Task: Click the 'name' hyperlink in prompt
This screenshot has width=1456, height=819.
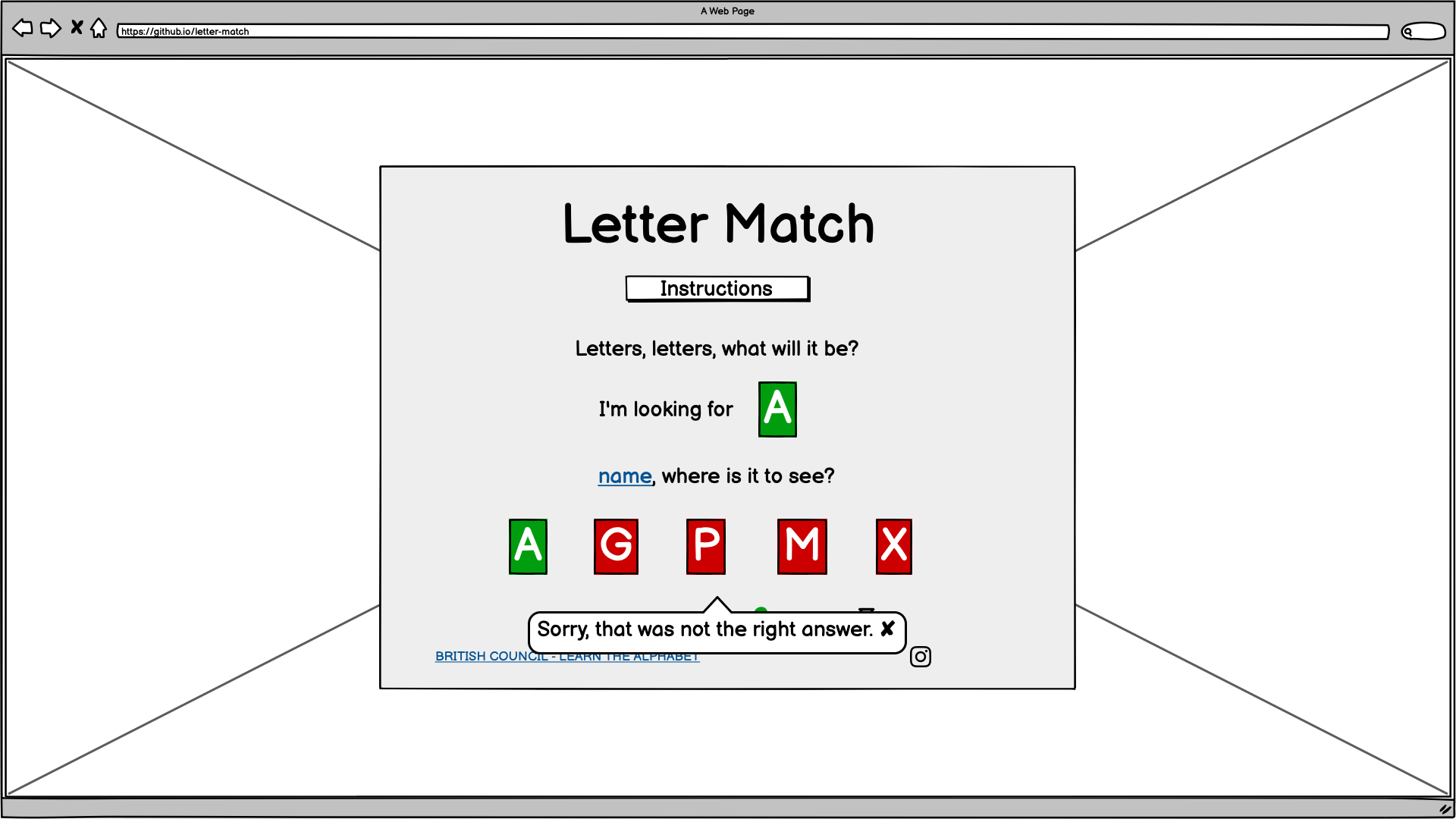Action: coord(624,474)
